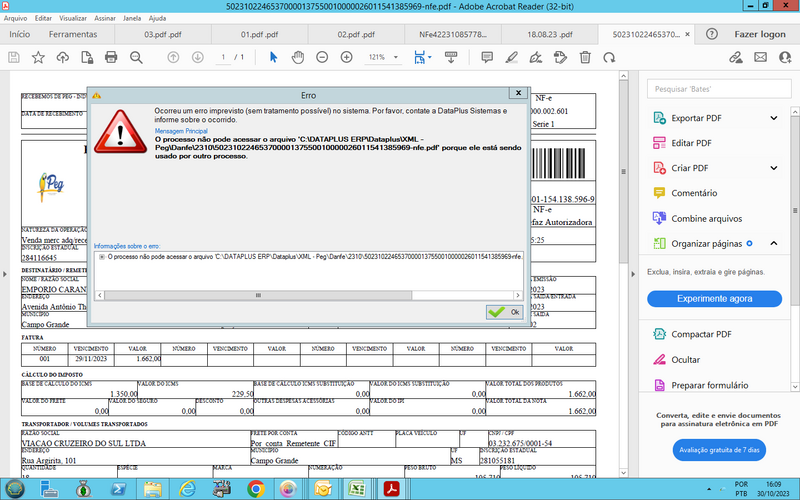
Task: Switch to the 03.pdf tab
Action: point(163,34)
